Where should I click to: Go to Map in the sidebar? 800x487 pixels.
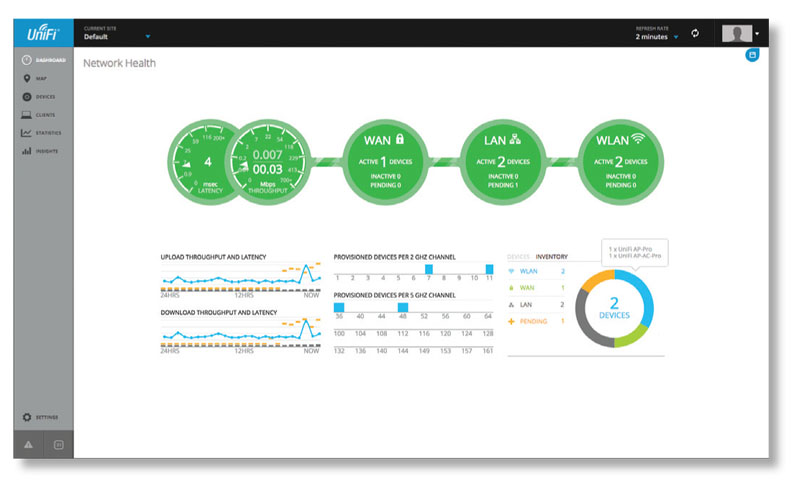[41, 79]
